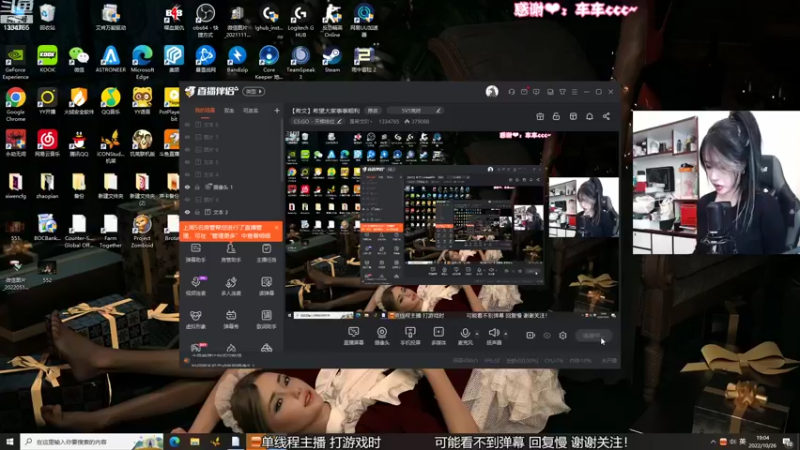Open the streamer tasks tool
The image size is (800, 450).
266,253
